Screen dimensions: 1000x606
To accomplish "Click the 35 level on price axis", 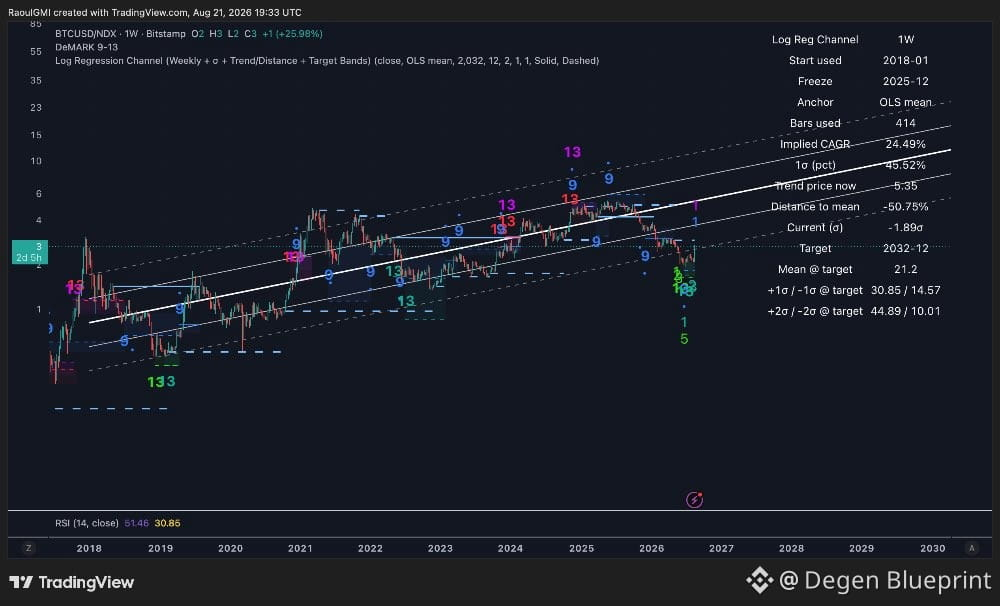I will (x=36, y=80).
